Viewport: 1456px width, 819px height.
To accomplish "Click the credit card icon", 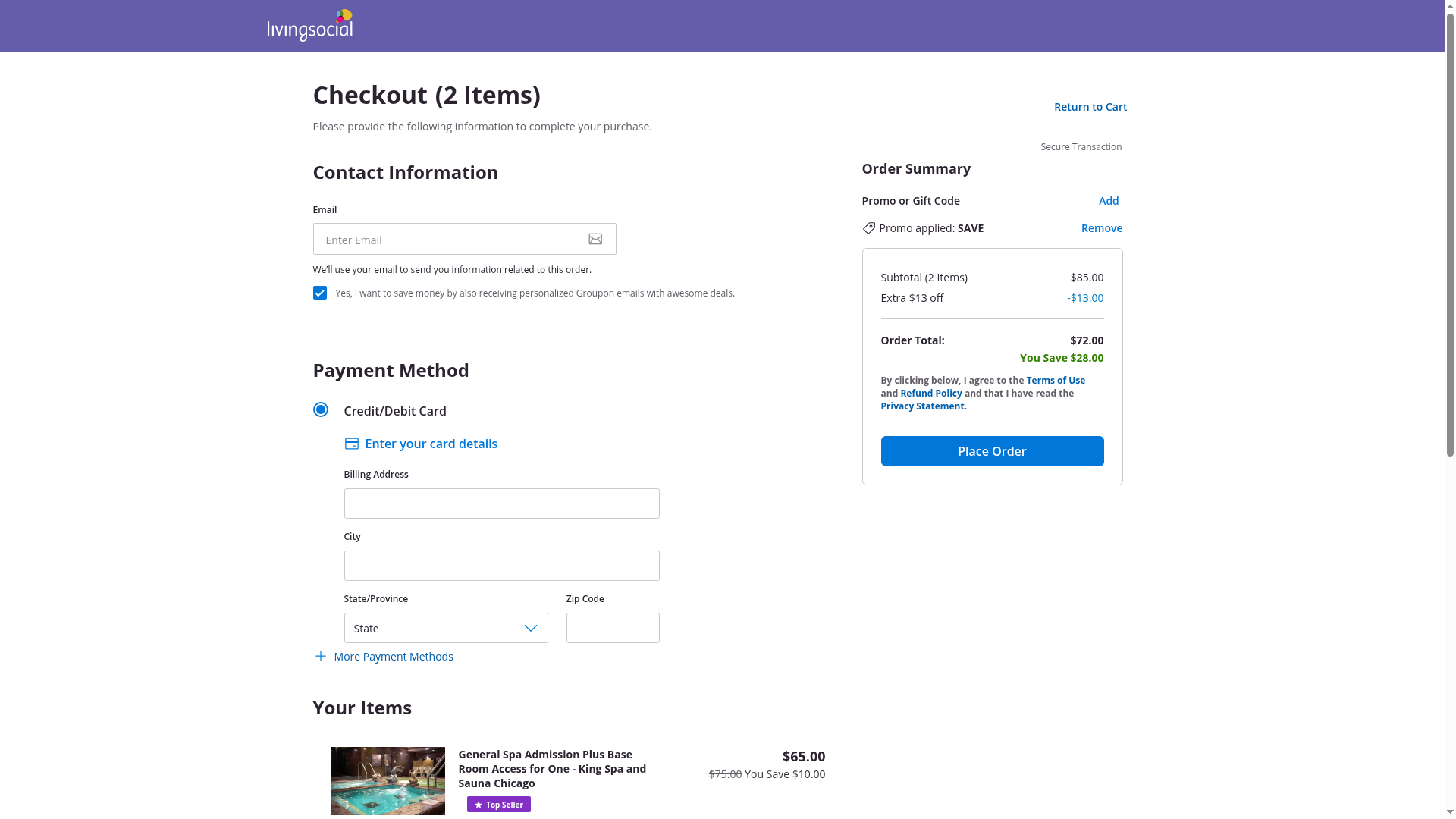I will [x=351, y=444].
